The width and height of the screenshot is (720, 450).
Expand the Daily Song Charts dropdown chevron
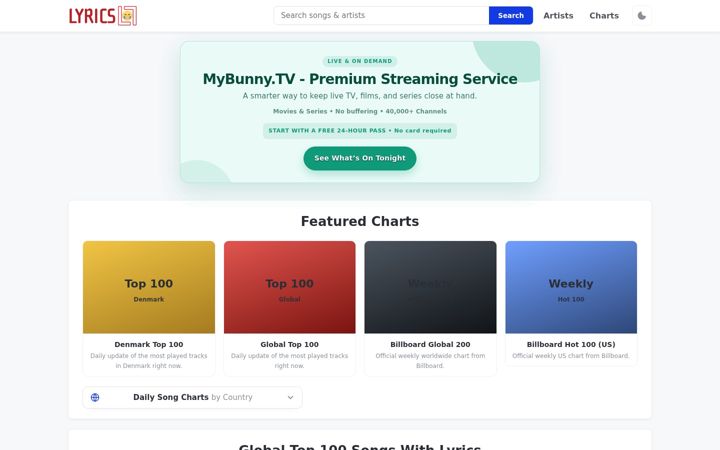click(290, 397)
